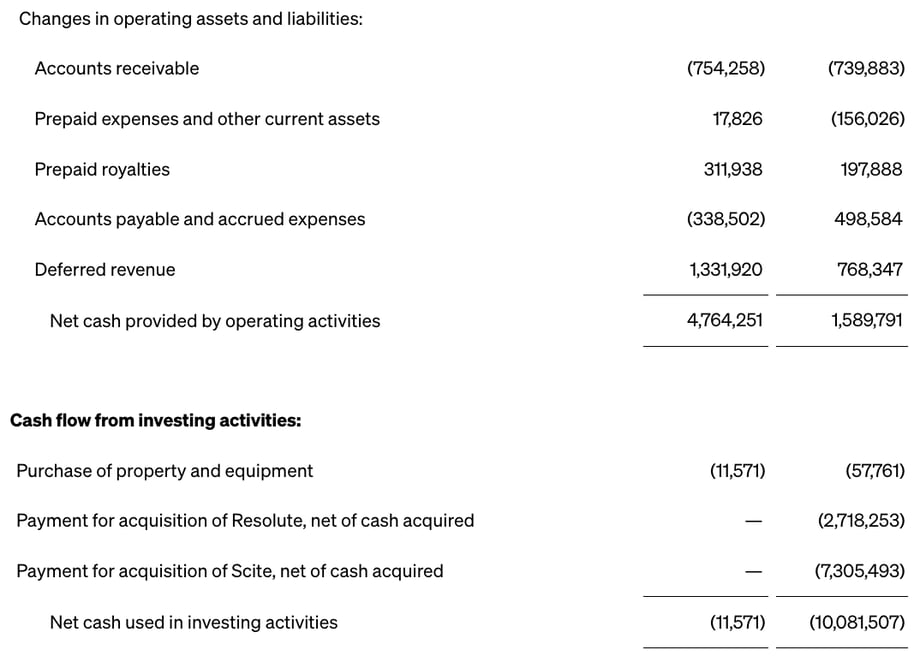Select "Prepaid expenses and other current assets" label
Screen dimensions: 920x656
(207, 119)
